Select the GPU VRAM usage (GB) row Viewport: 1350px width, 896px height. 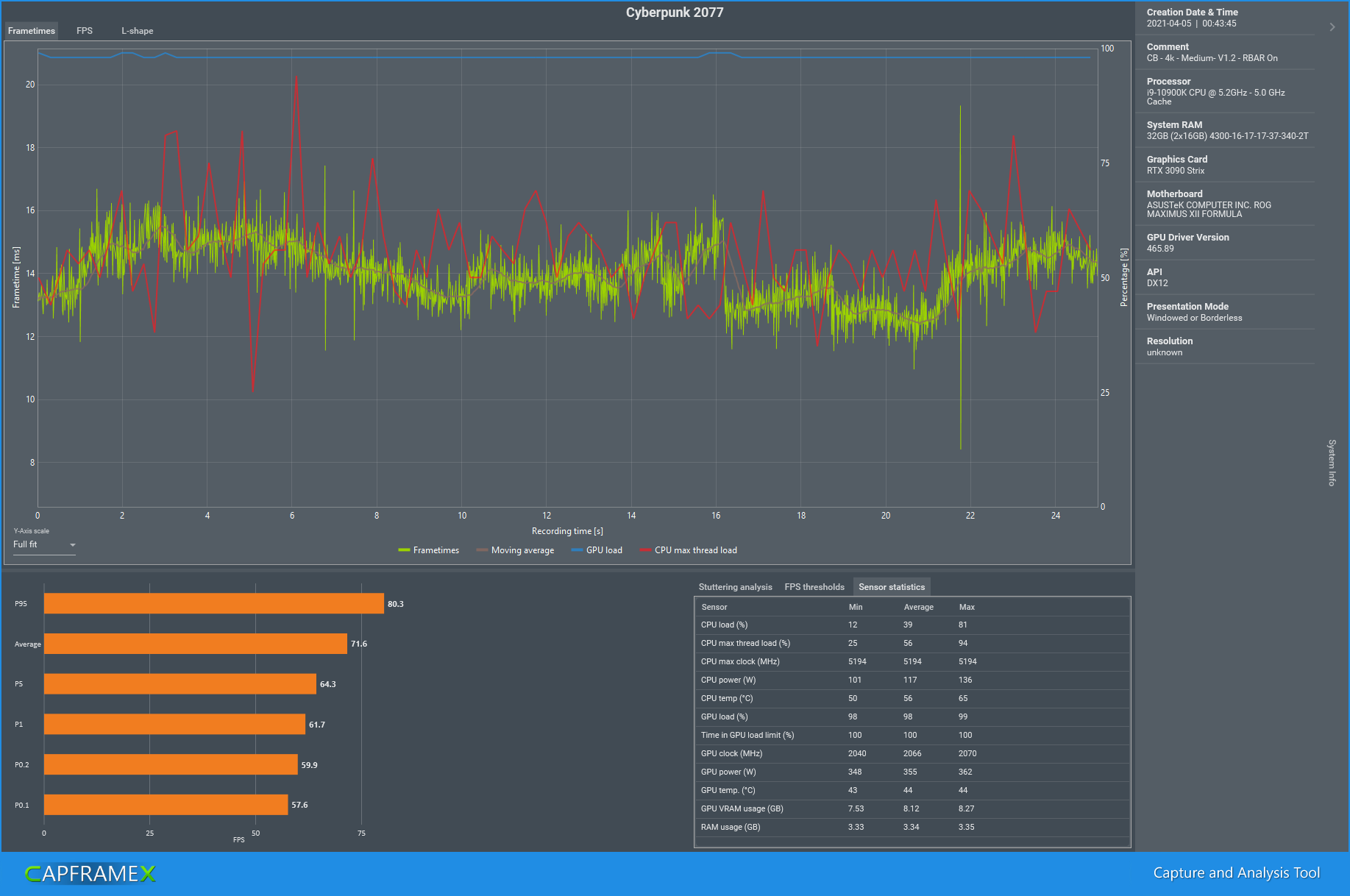click(912, 809)
